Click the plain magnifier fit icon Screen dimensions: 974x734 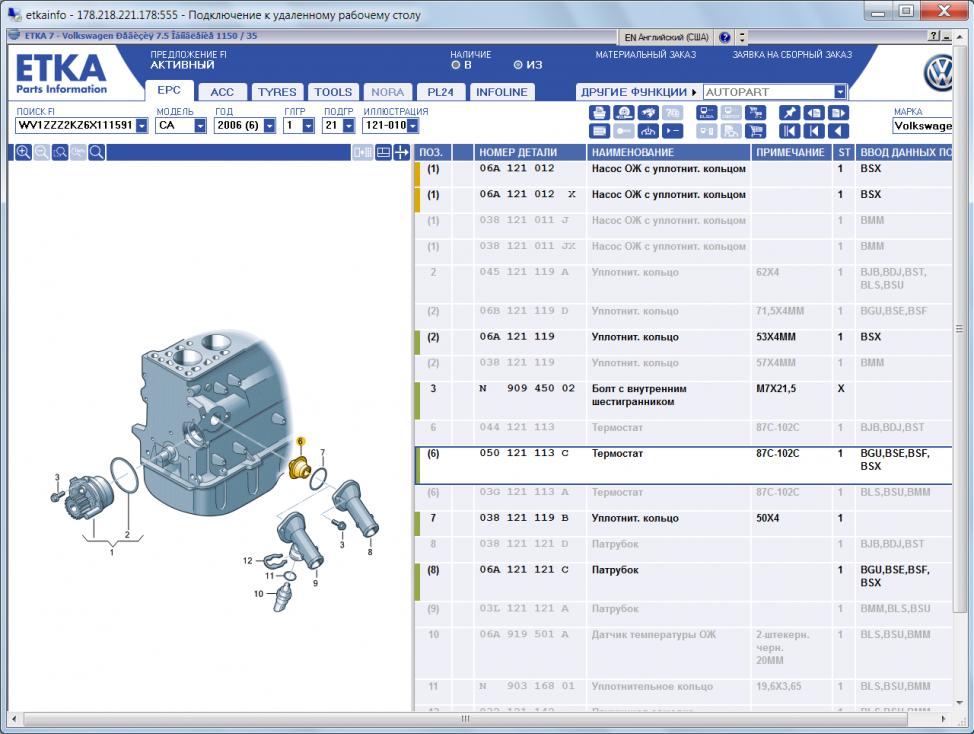point(96,152)
